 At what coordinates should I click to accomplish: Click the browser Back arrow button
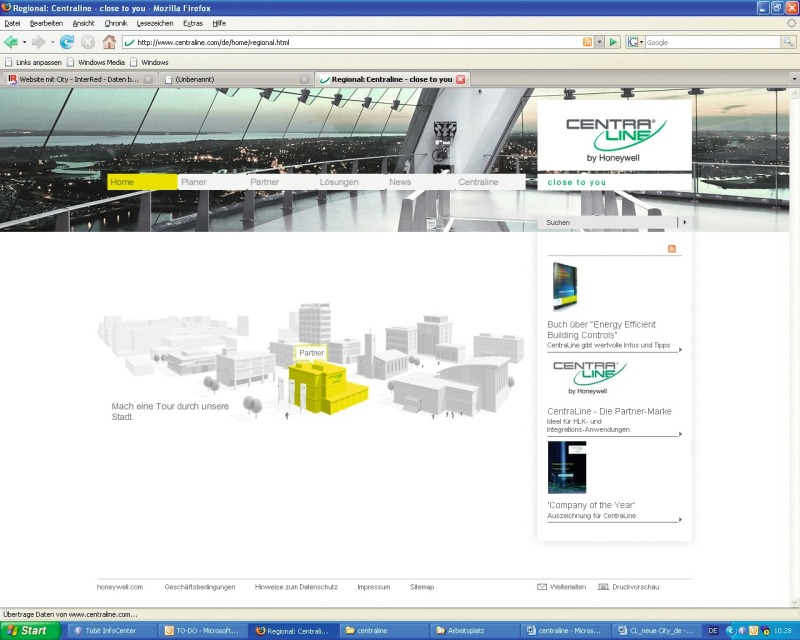pos(11,42)
